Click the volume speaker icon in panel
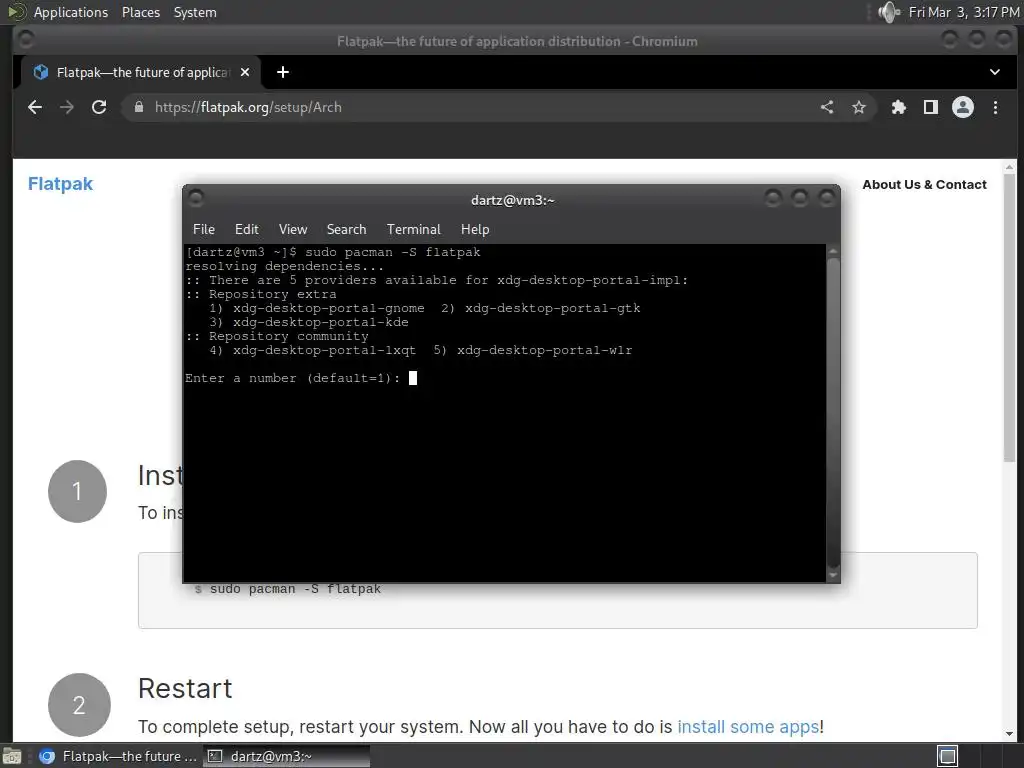1024x768 pixels. (x=889, y=12)
